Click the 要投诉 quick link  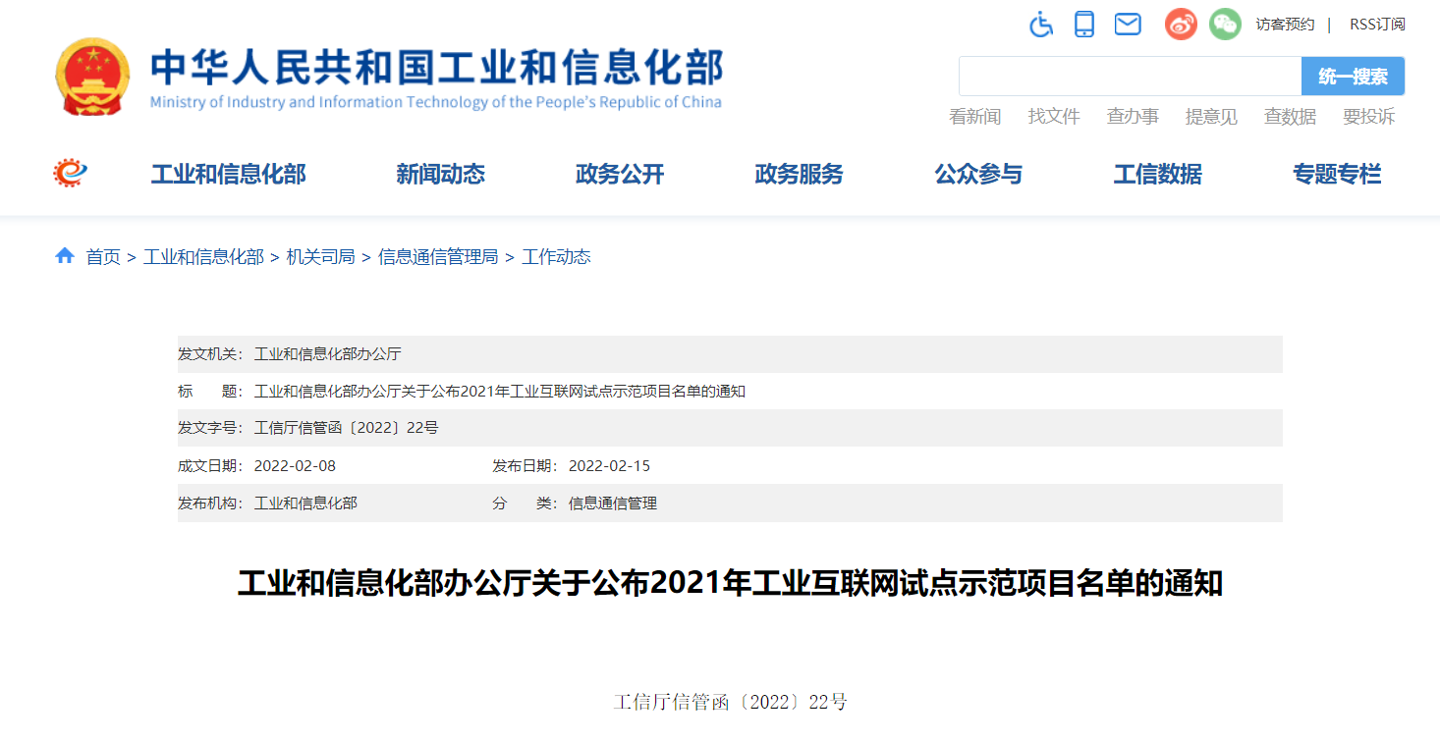click(x=1369, y=116)
